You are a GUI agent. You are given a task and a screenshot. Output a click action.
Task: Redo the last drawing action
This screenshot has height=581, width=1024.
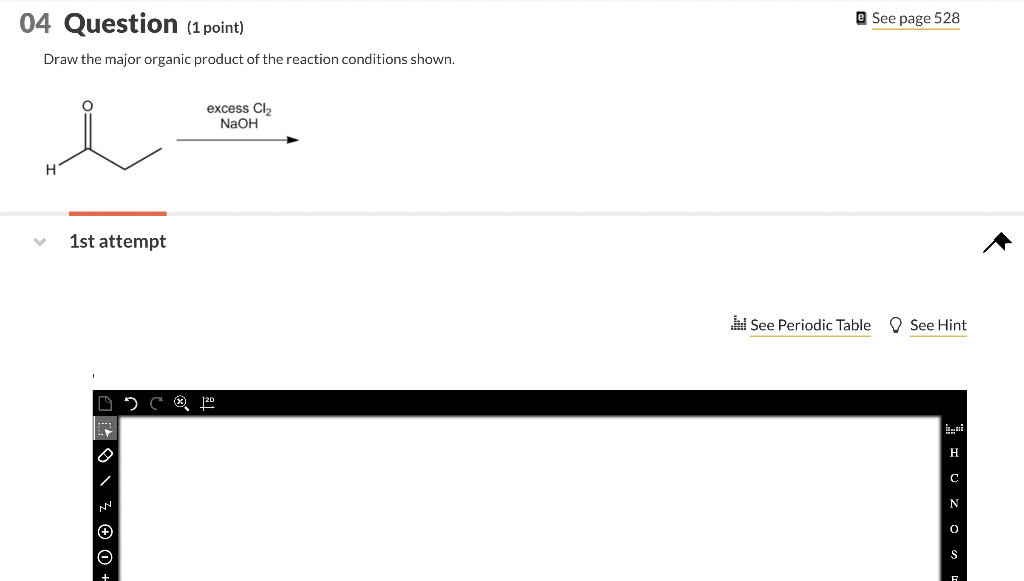tap(155, 402)
